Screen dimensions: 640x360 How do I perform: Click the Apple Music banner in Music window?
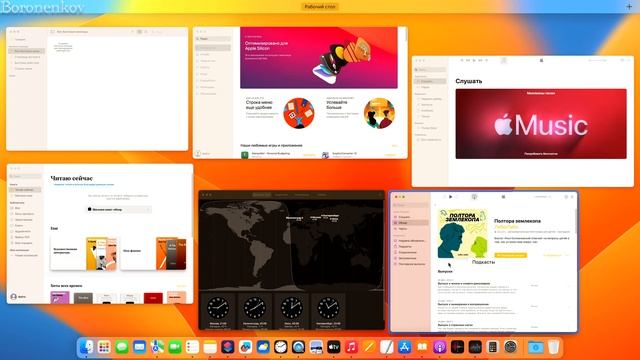(541, 124)
